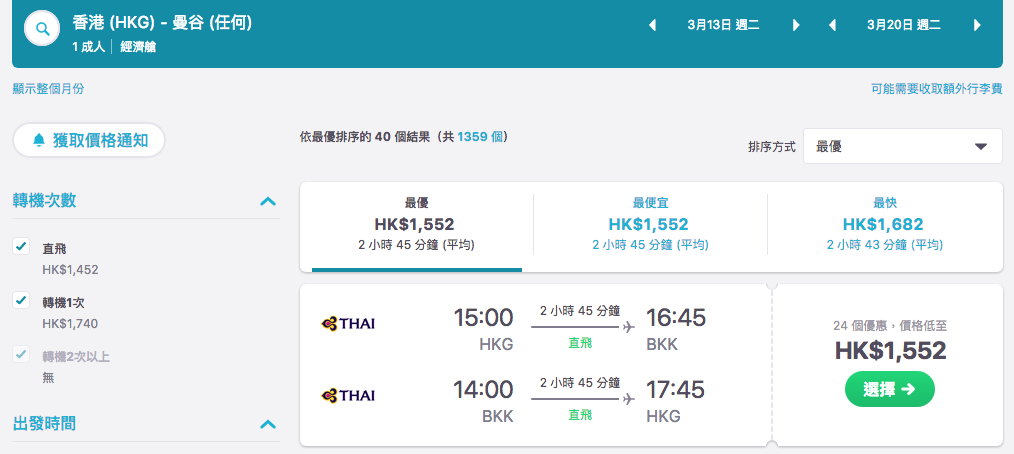The height and width of the screenshot is (454, 1014).
Task: Go to next return date arrow
Action: click(976, 25)
